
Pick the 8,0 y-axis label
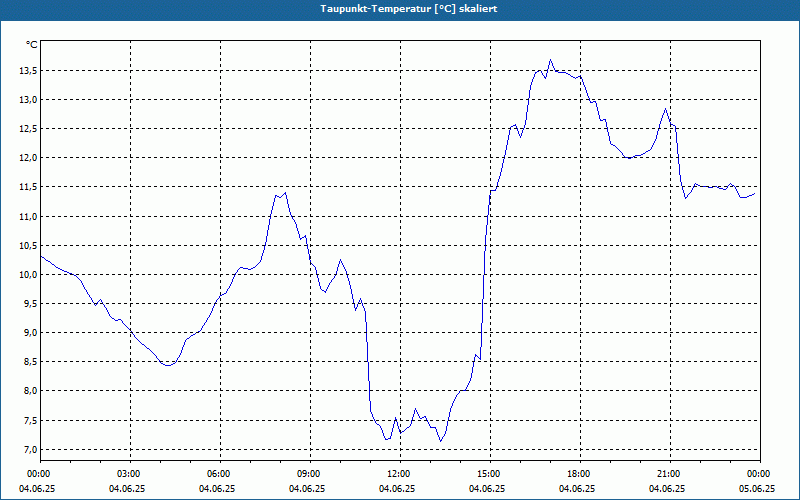[30, 391]
